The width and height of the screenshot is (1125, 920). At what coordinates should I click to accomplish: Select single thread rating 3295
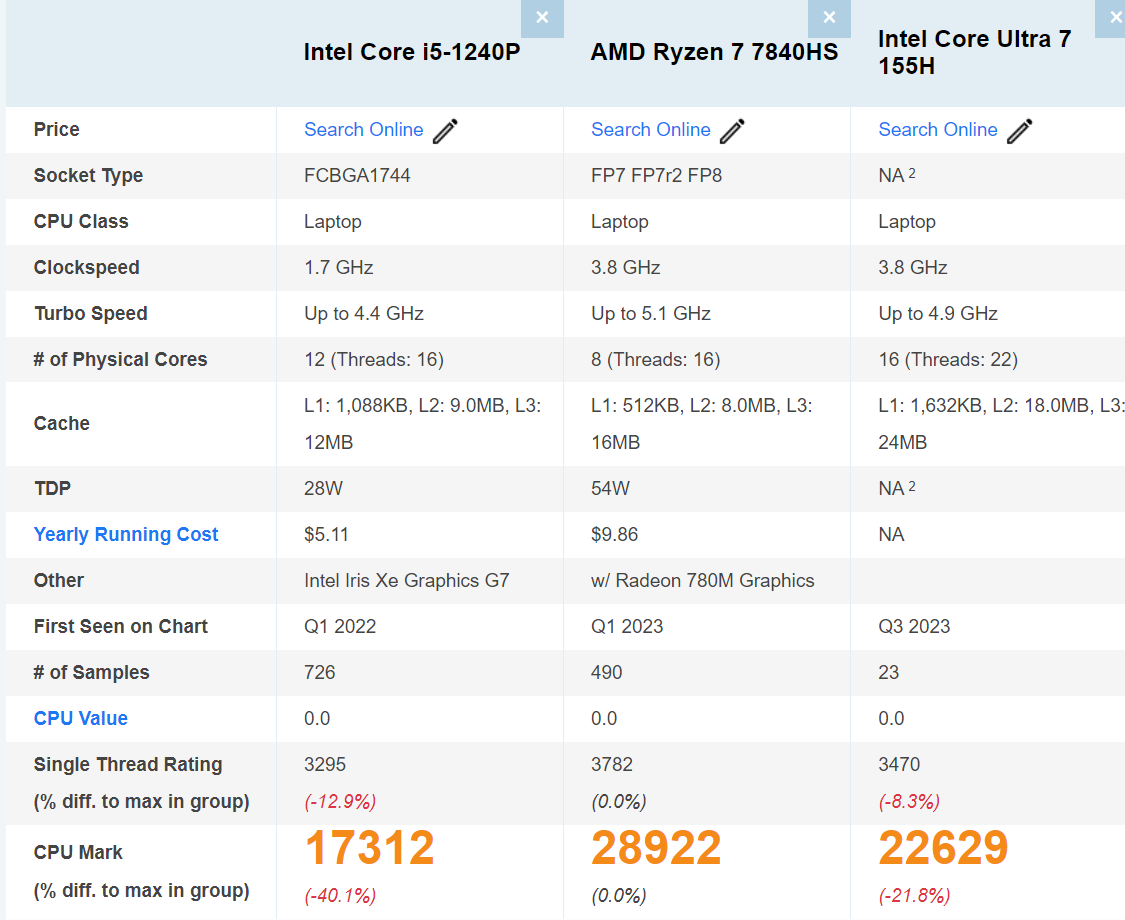(325, 764)
